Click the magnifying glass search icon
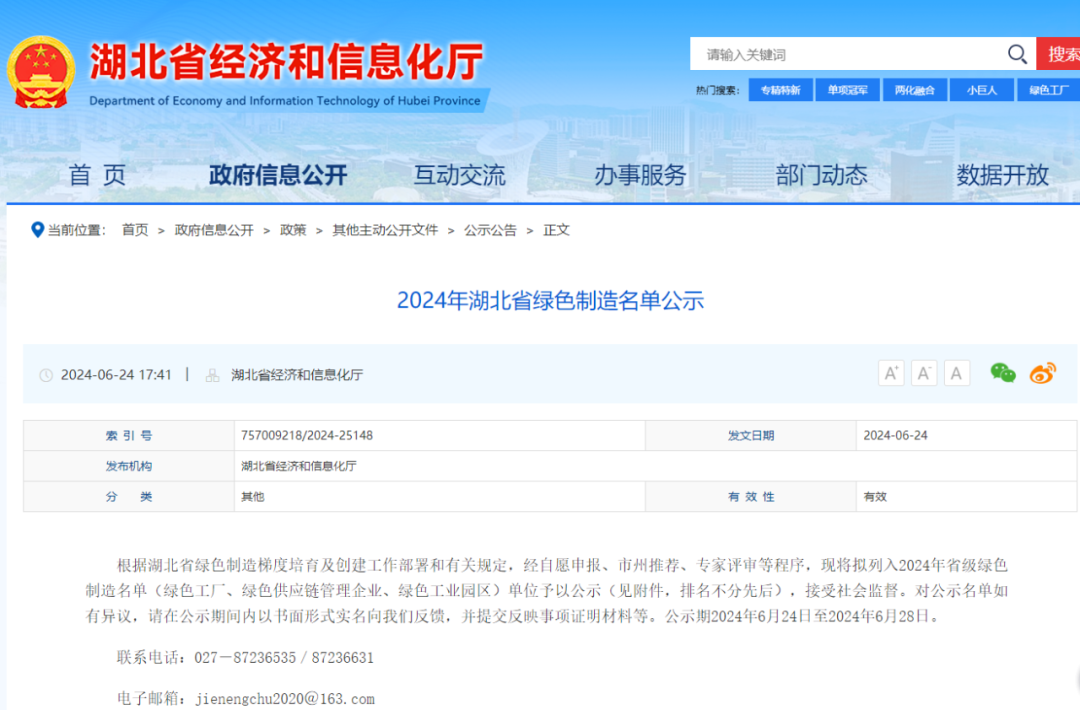 click(1017, 54)
